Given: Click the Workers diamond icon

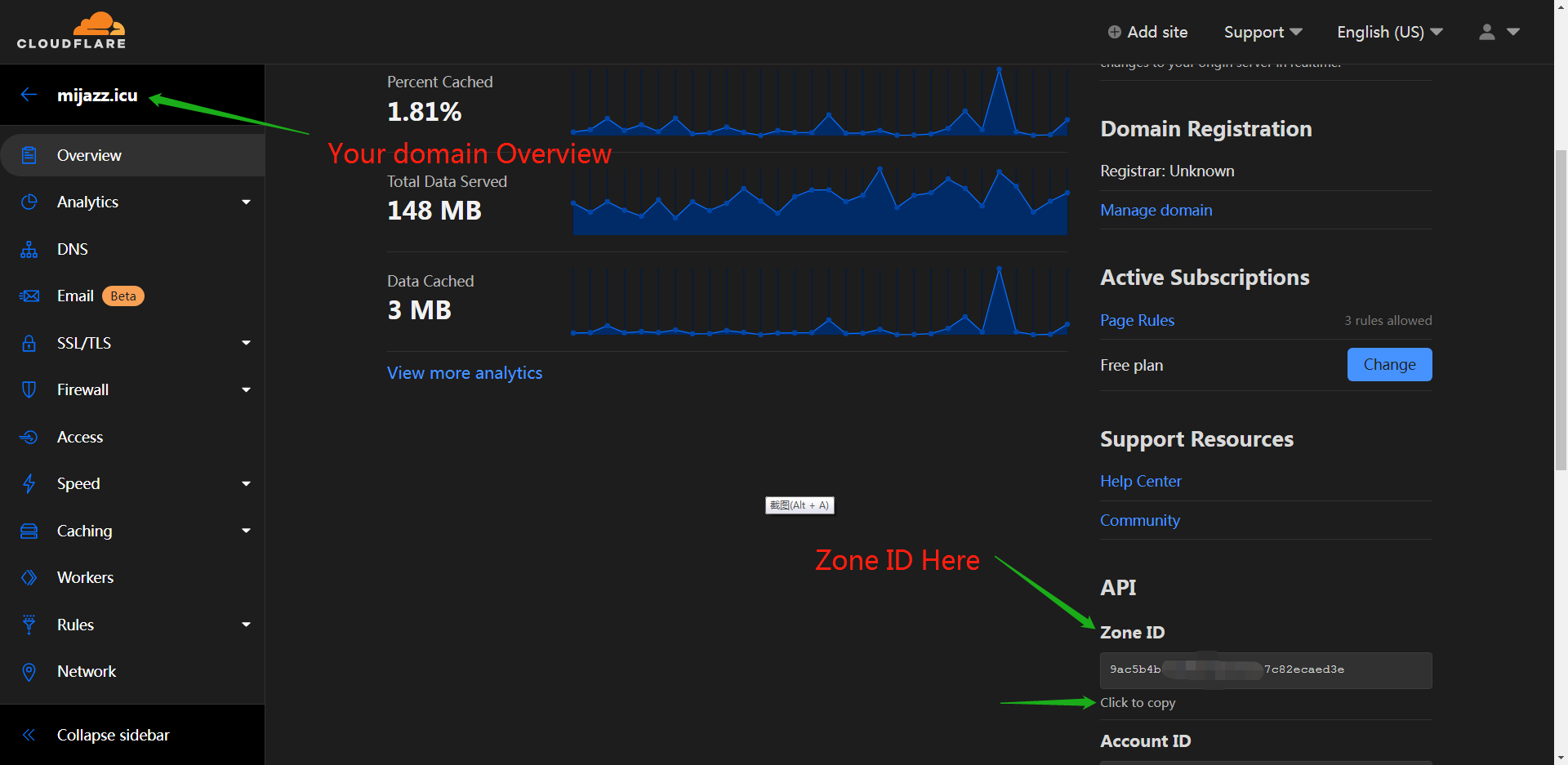Looking at the screenshot, I should pyautogui.click(x=29, y=577).
